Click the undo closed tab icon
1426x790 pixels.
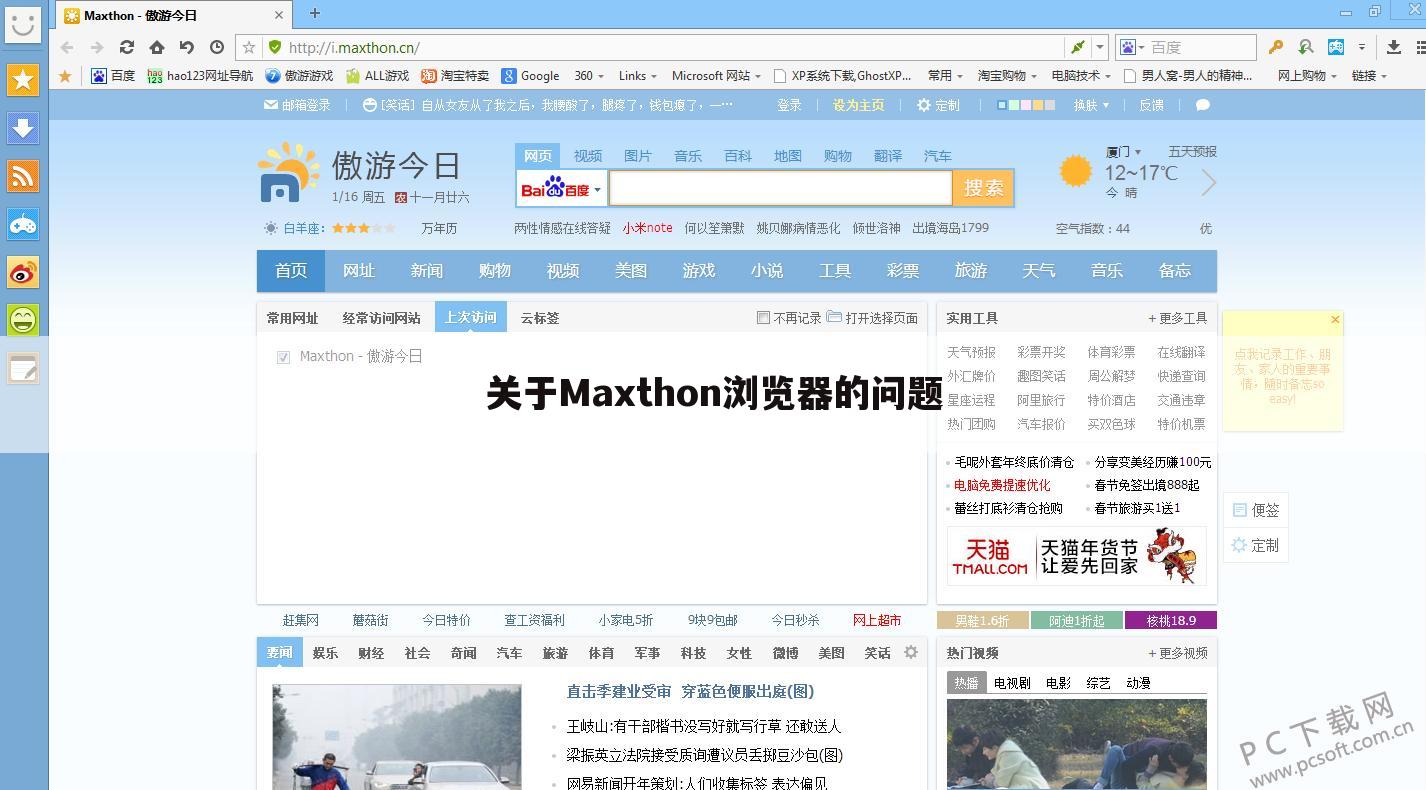coord(187,47)
